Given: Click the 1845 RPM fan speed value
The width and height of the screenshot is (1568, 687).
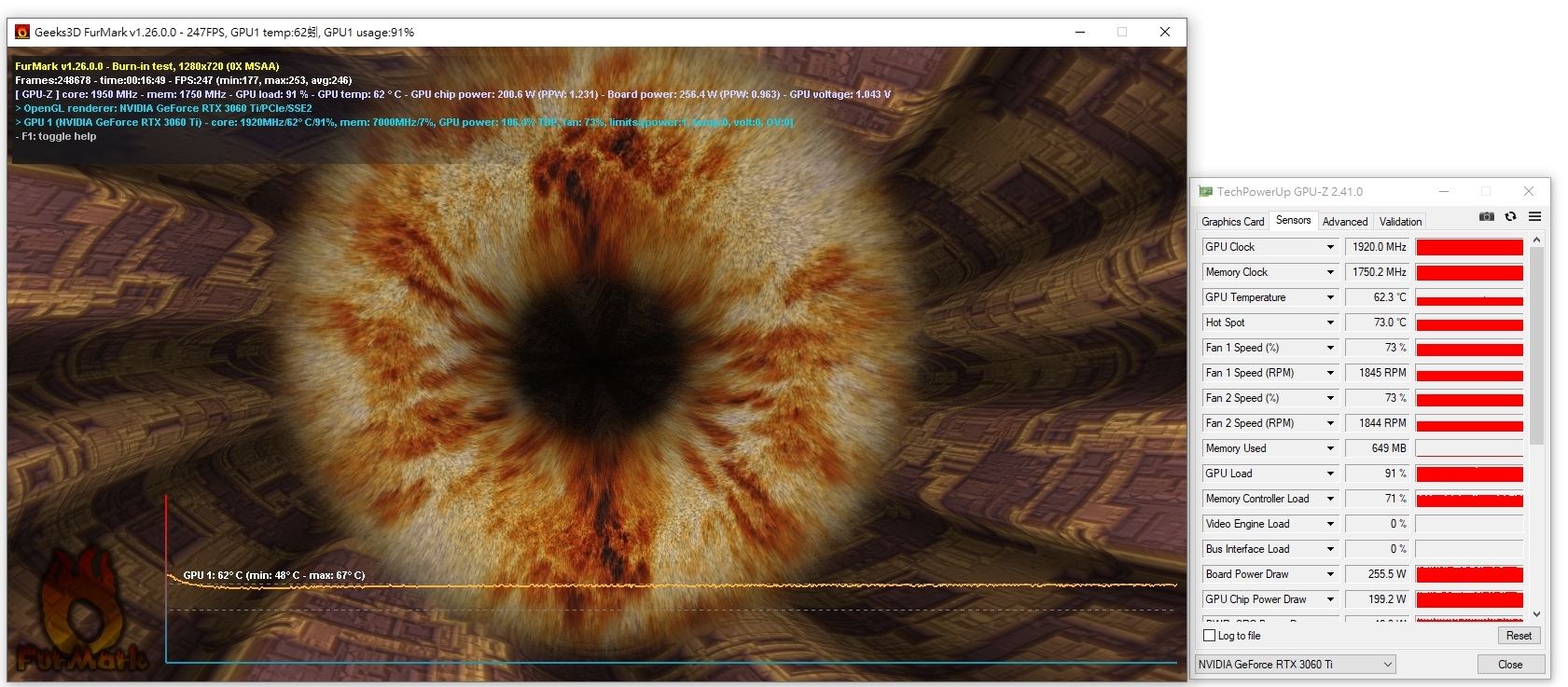Looking at the screenshot, I should (x=1378, y=373).
